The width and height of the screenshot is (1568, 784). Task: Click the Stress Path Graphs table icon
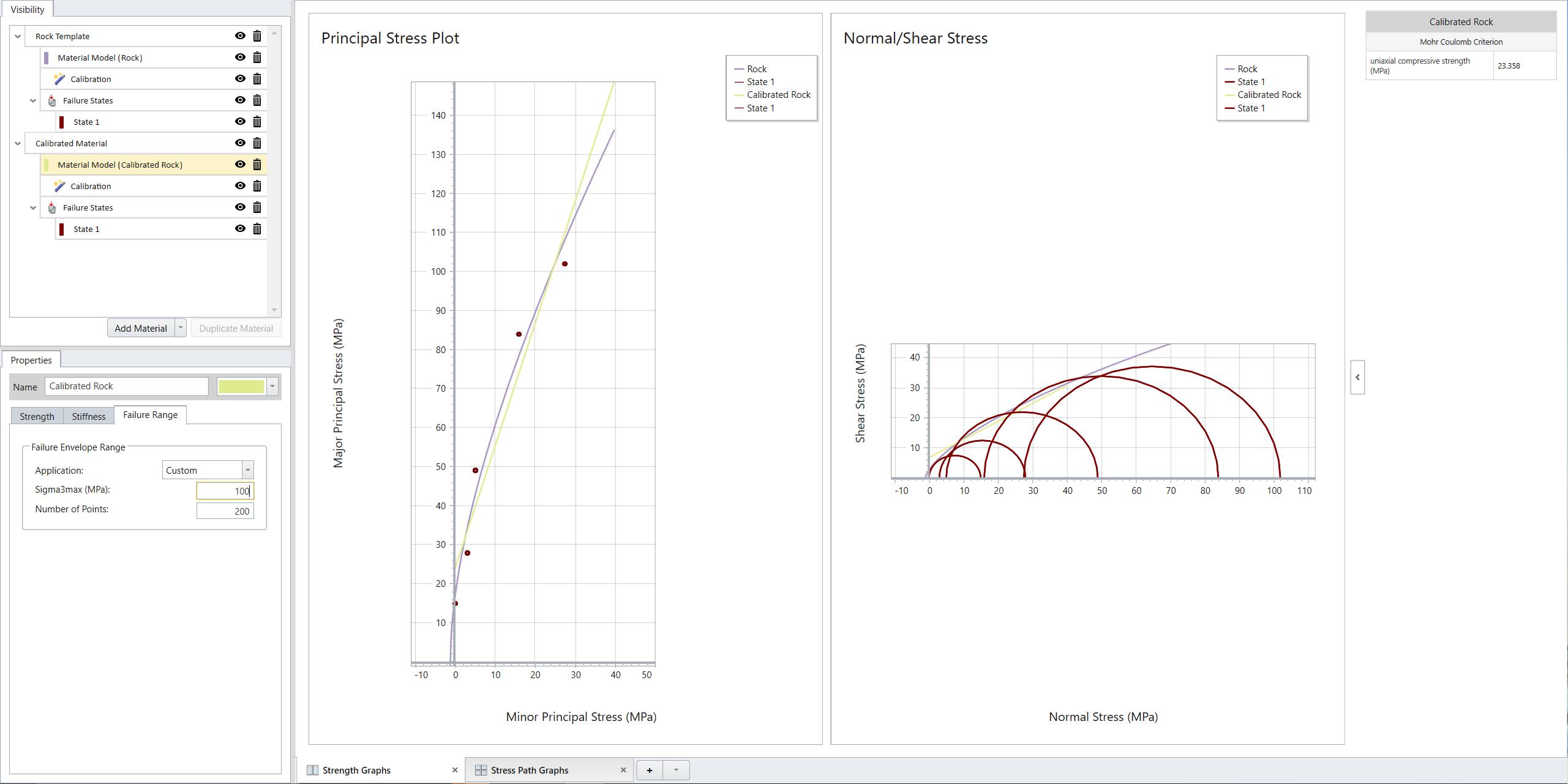point(481,770)
